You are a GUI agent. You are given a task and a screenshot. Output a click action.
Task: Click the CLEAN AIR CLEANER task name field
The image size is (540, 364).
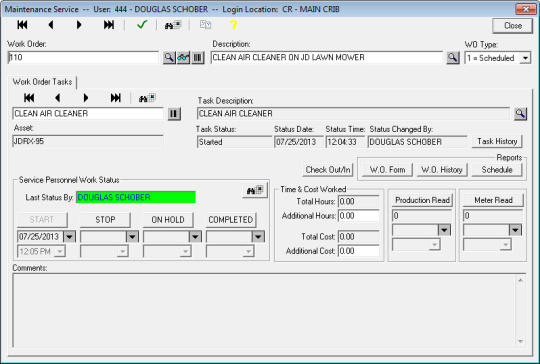pyautogui.click(x=88, y=114)
